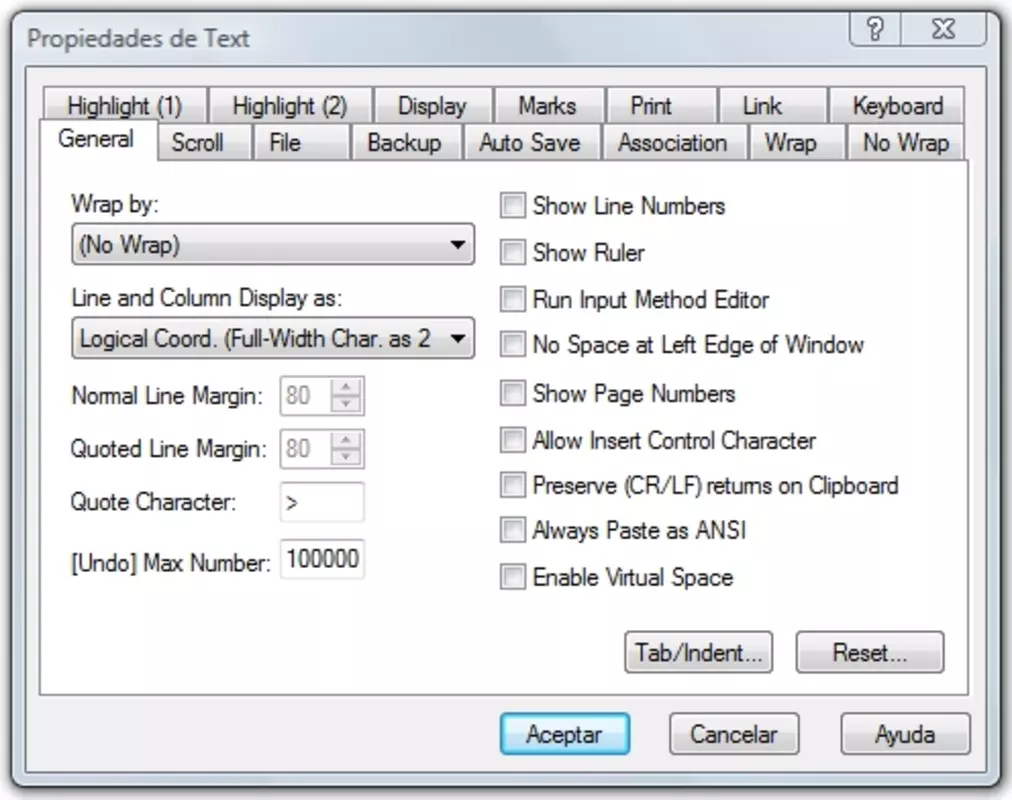Open help via Ayuda button

(x=905, y=734)
